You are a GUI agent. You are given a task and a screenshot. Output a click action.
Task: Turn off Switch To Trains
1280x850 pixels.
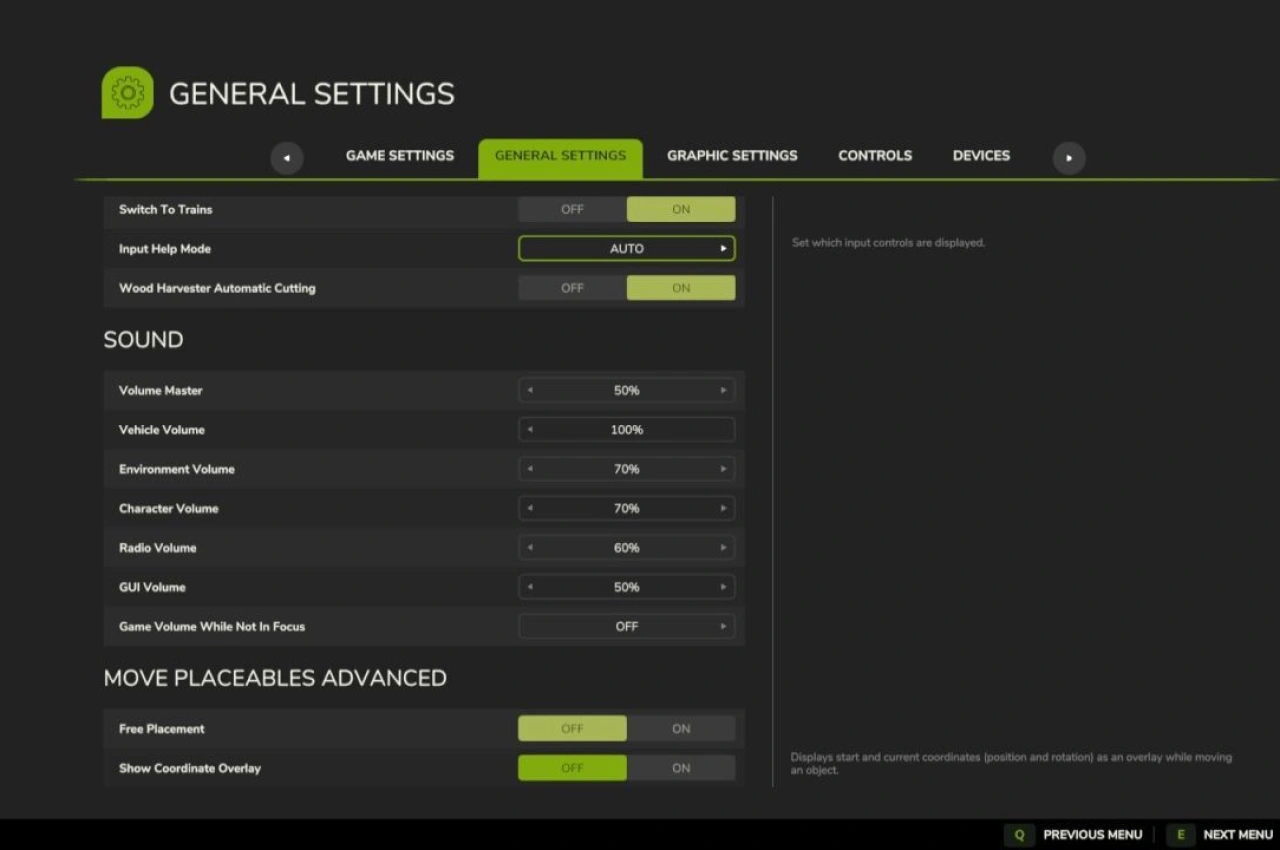pos(571,209)
